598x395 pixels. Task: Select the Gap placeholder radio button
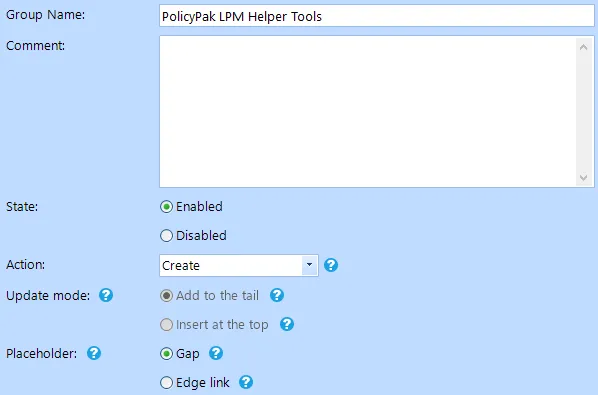(x=166, y=353)
